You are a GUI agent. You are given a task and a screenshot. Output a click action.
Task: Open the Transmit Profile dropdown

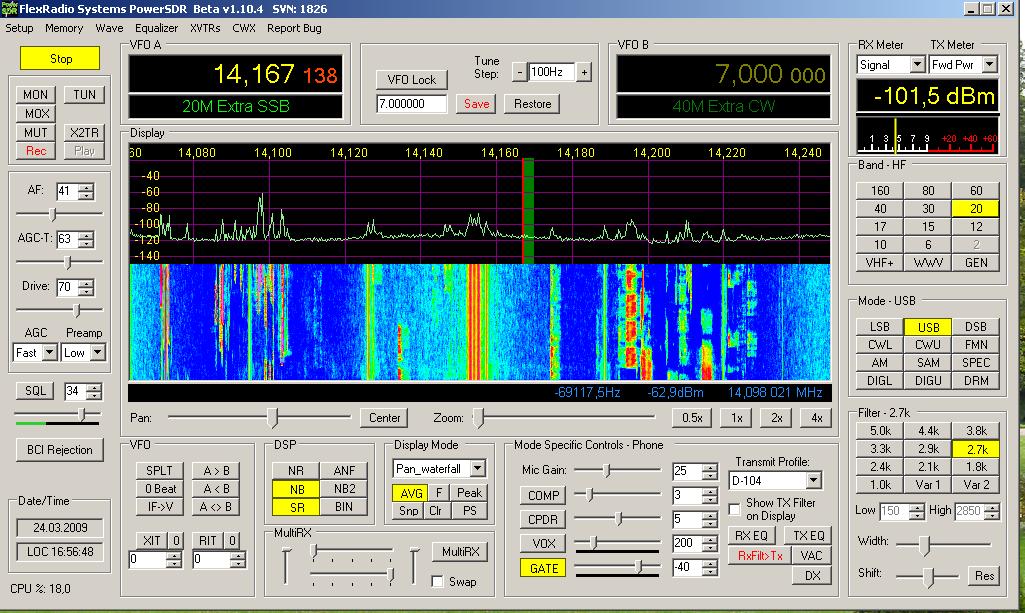pos(813,481)
